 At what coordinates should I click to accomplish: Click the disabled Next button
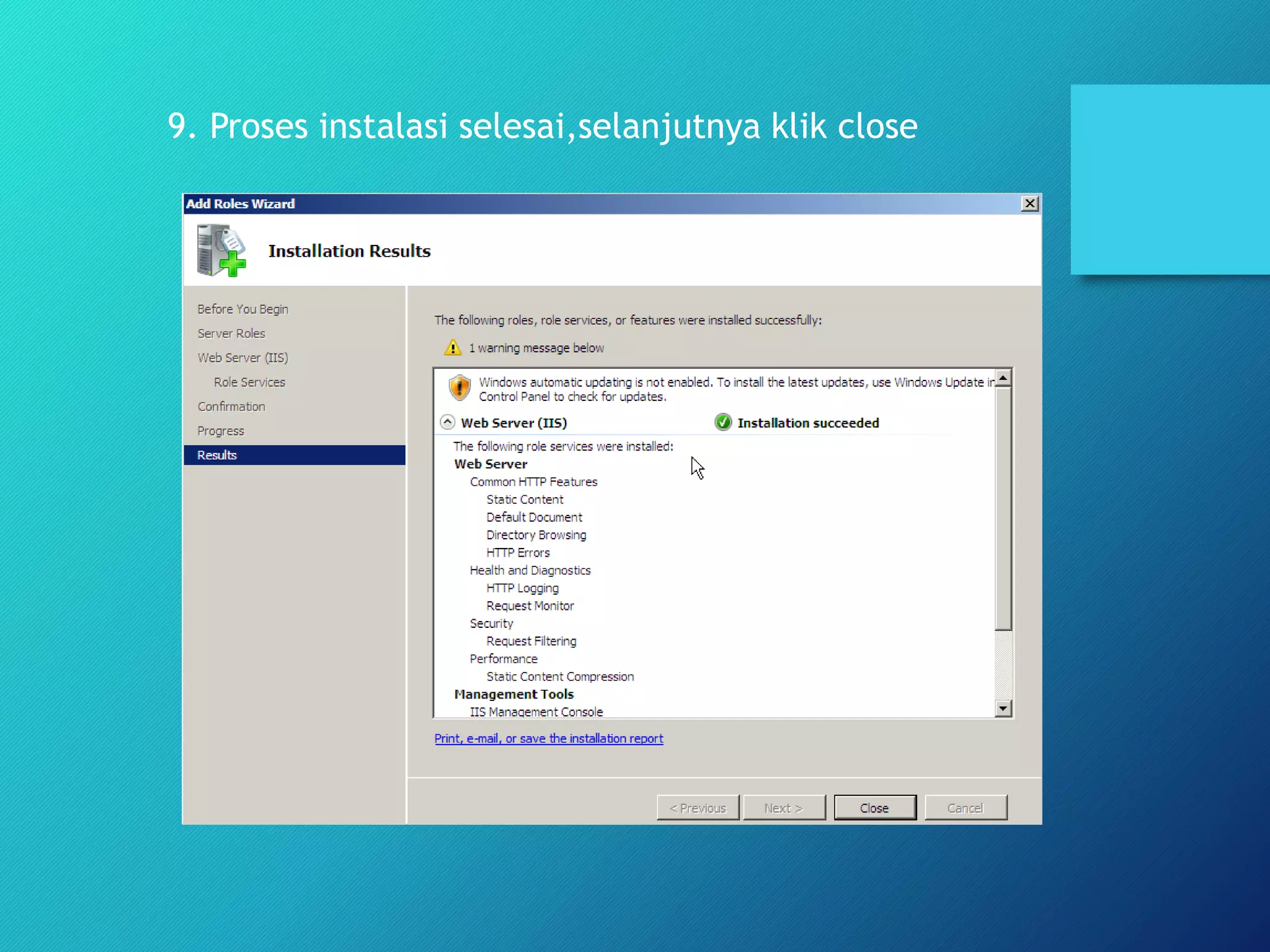784,808
